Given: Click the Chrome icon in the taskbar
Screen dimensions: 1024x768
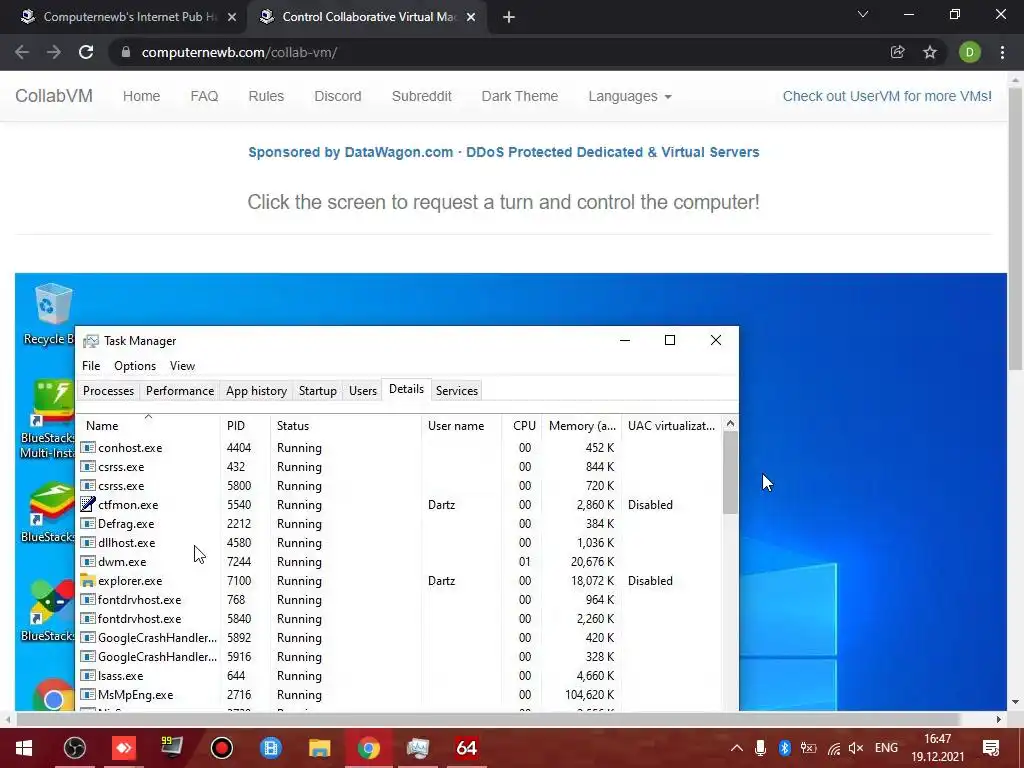Looking at the screenshot, I should tap(368, 748).
